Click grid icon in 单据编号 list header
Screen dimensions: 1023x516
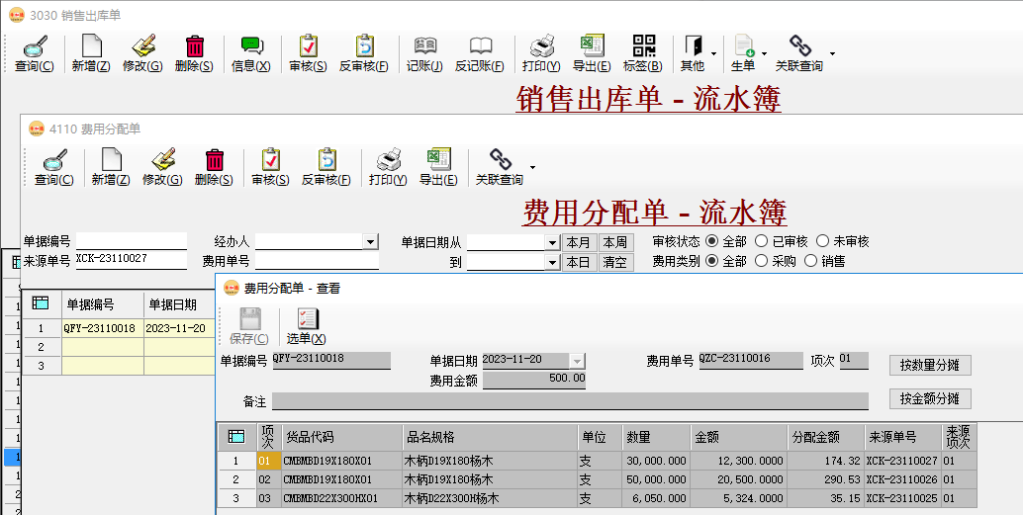[40, 303]
